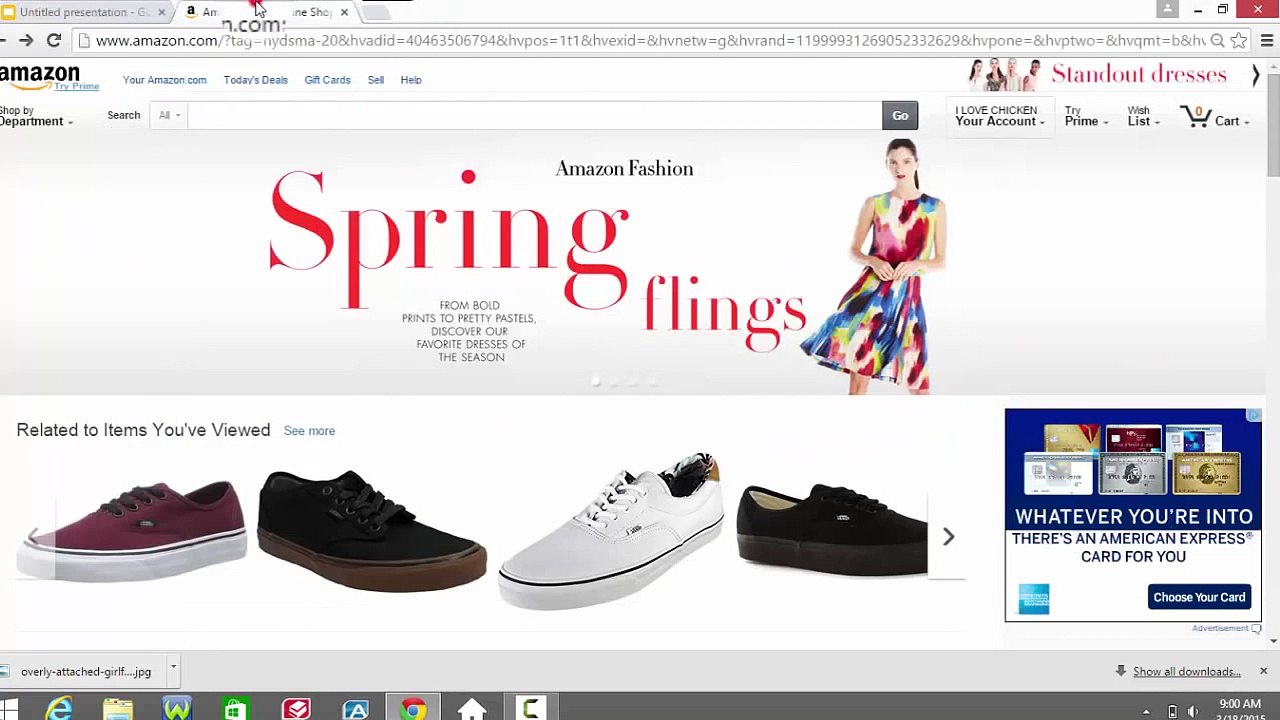
Task: Open Windows Store from the taskbar
Action: [236, 709]
